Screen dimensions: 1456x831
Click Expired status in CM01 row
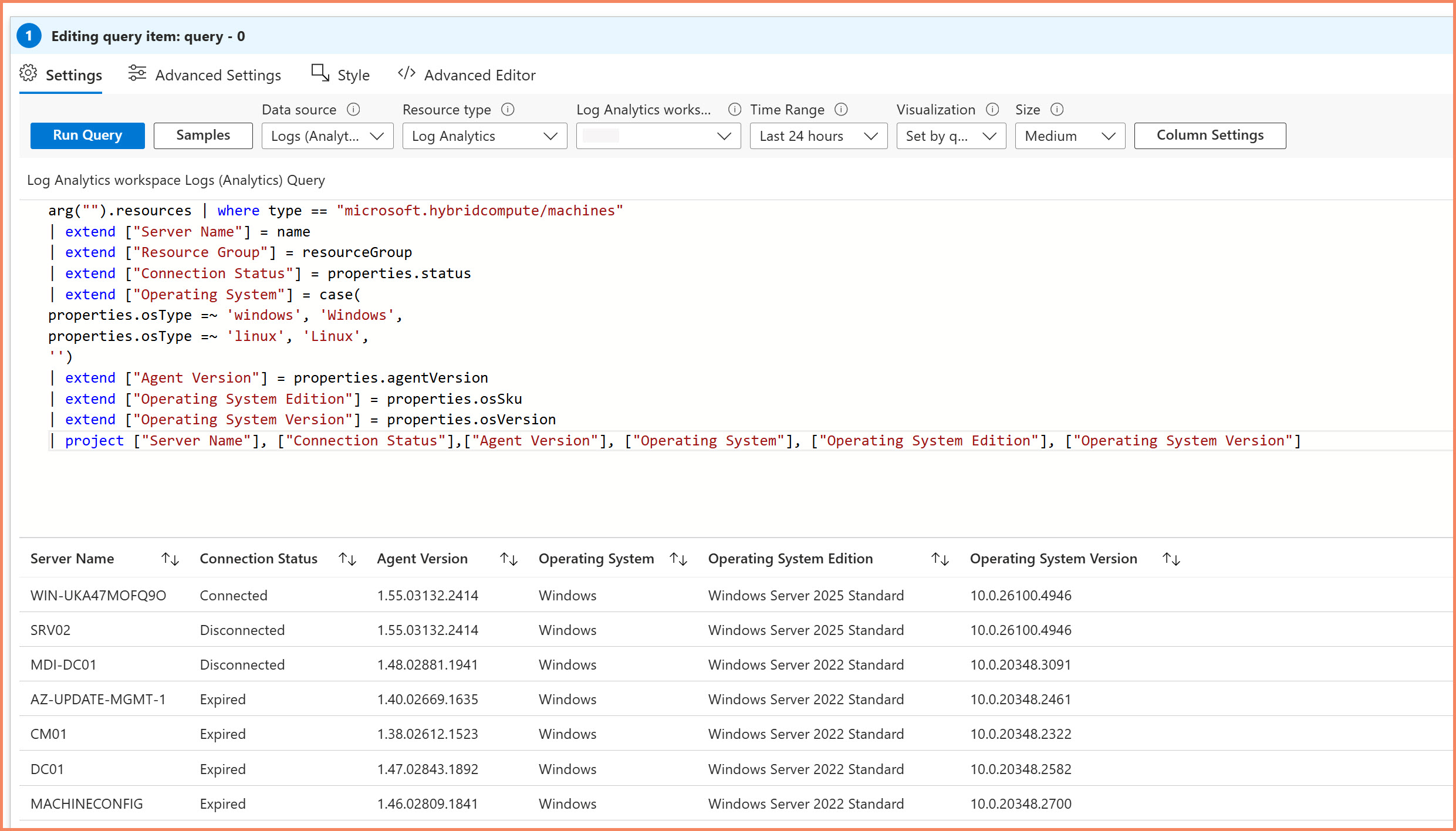tap(223, 734)
